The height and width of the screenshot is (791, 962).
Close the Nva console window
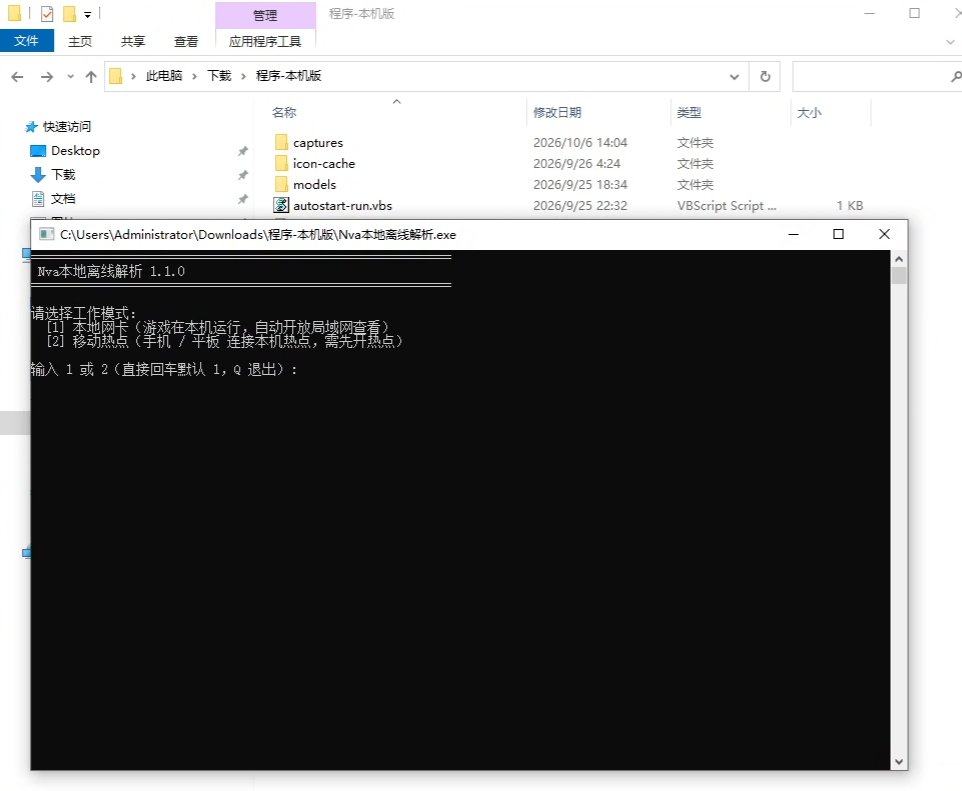click(884, 234)
